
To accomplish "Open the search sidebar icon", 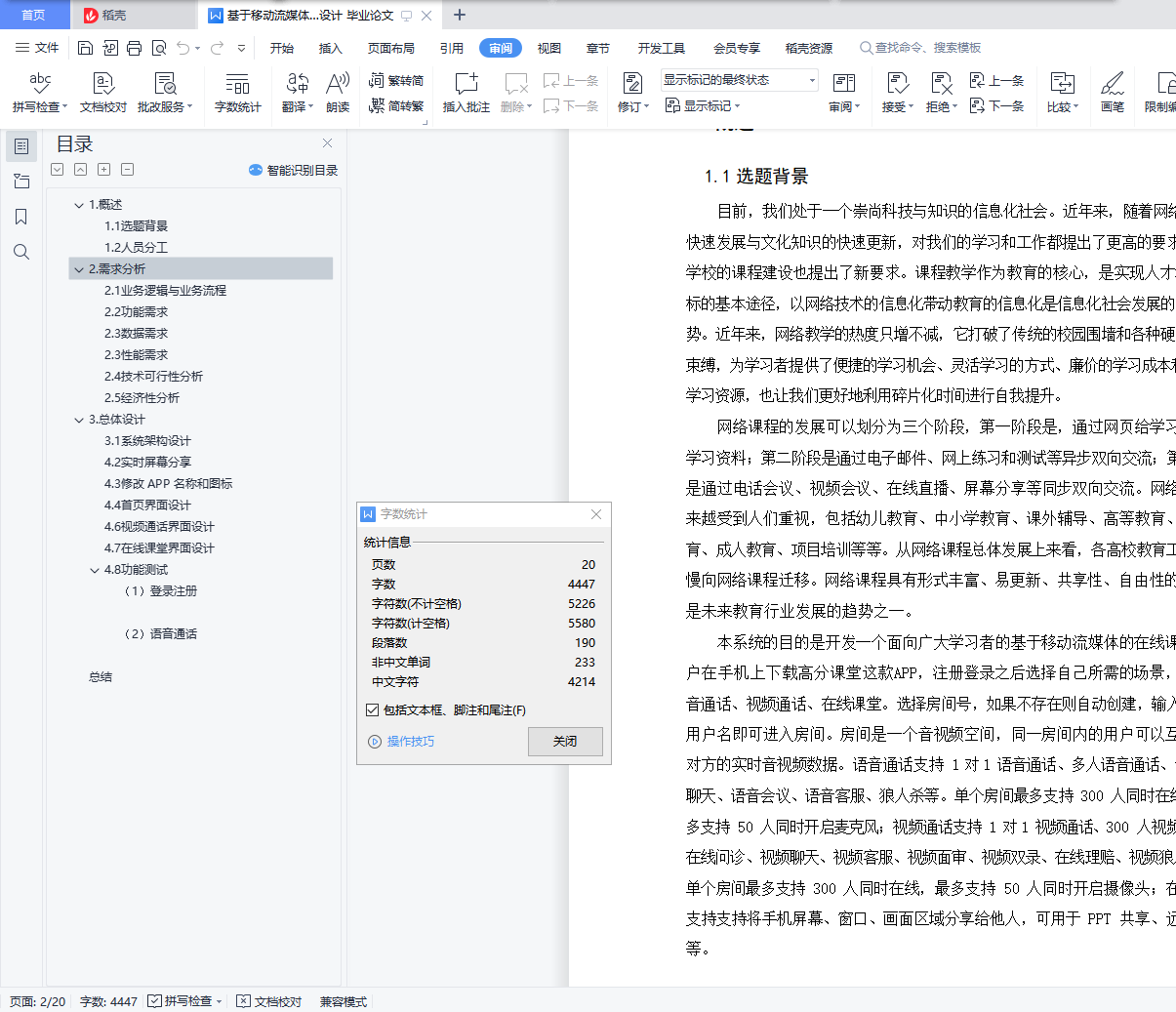I will (21, 252).
